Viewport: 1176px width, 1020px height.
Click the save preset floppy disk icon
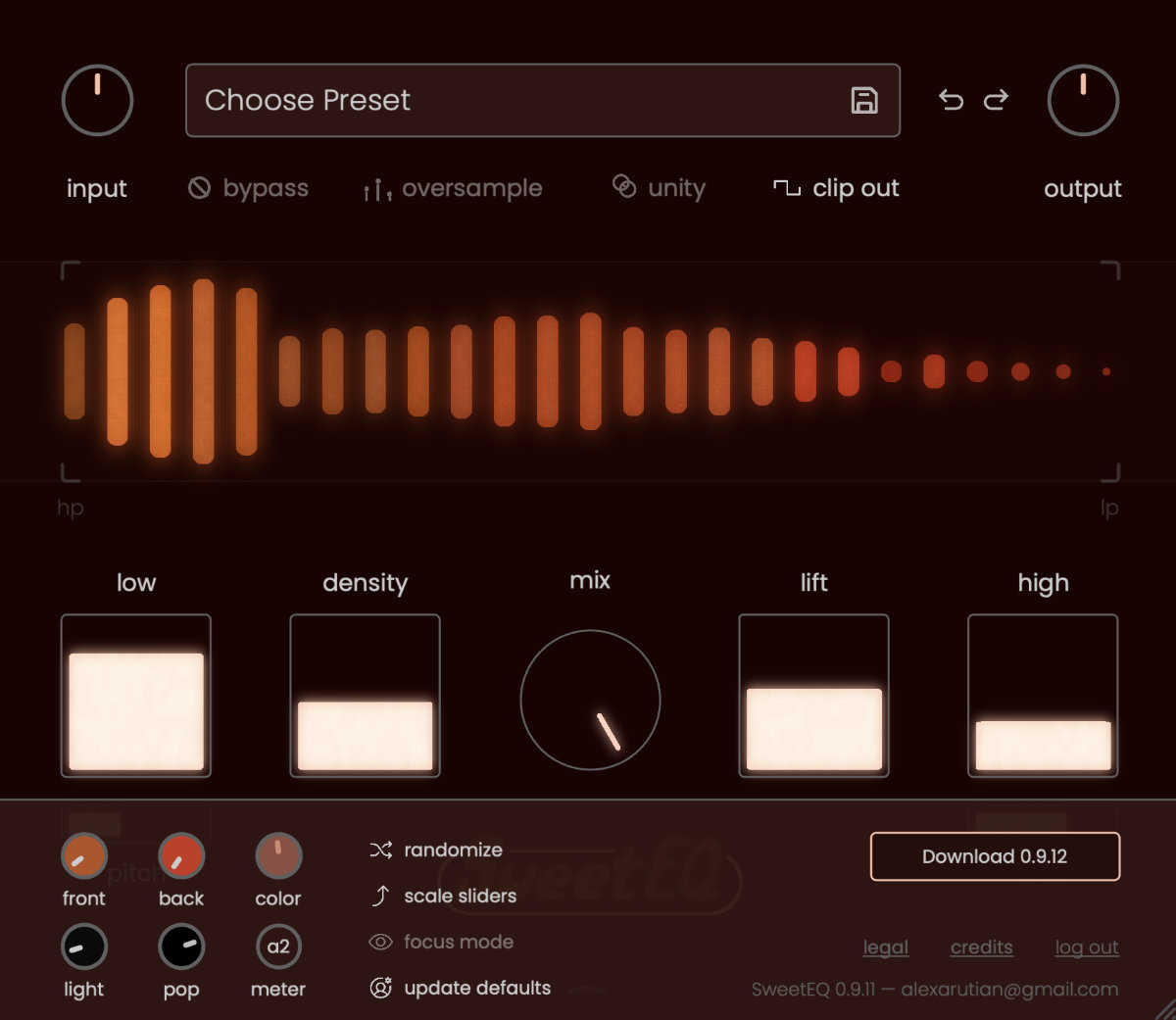point(863,101)
